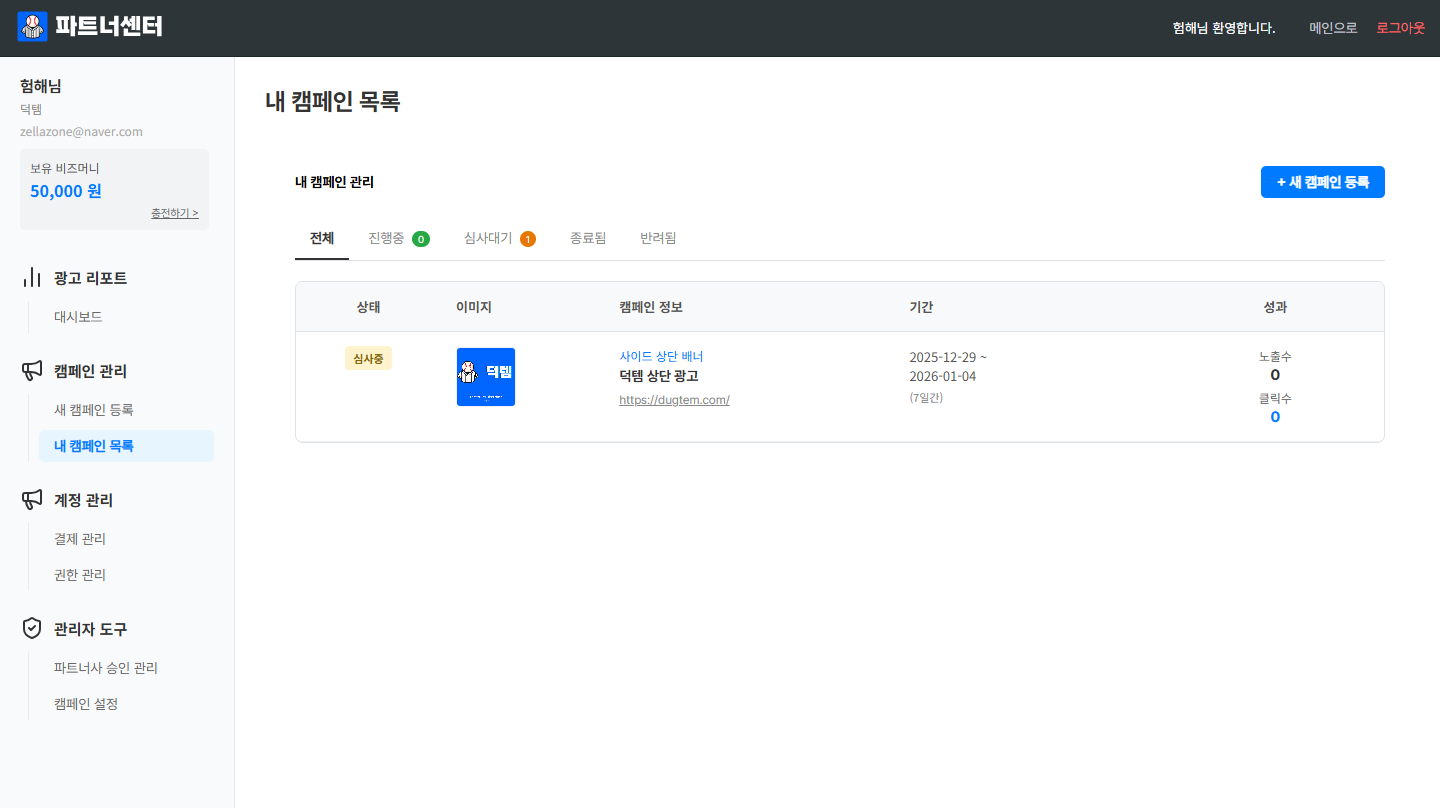The height and width of the screenshot is (808, 1440).
Task: Click 로그아웃 in the top bar
Action: click(x=1400, y=28)
